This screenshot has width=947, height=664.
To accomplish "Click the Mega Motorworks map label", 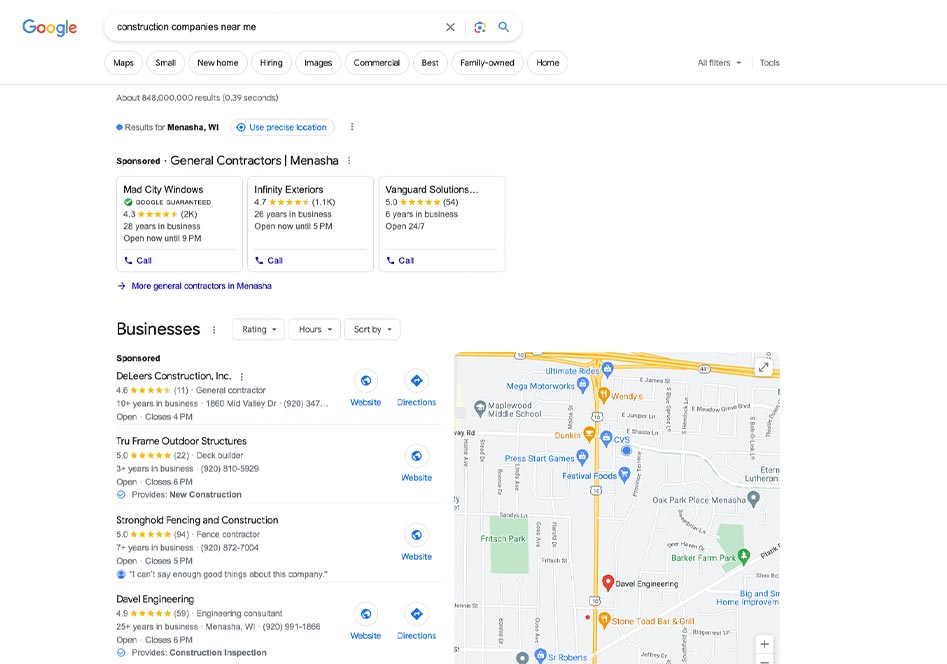I will [x=541, y=386].
